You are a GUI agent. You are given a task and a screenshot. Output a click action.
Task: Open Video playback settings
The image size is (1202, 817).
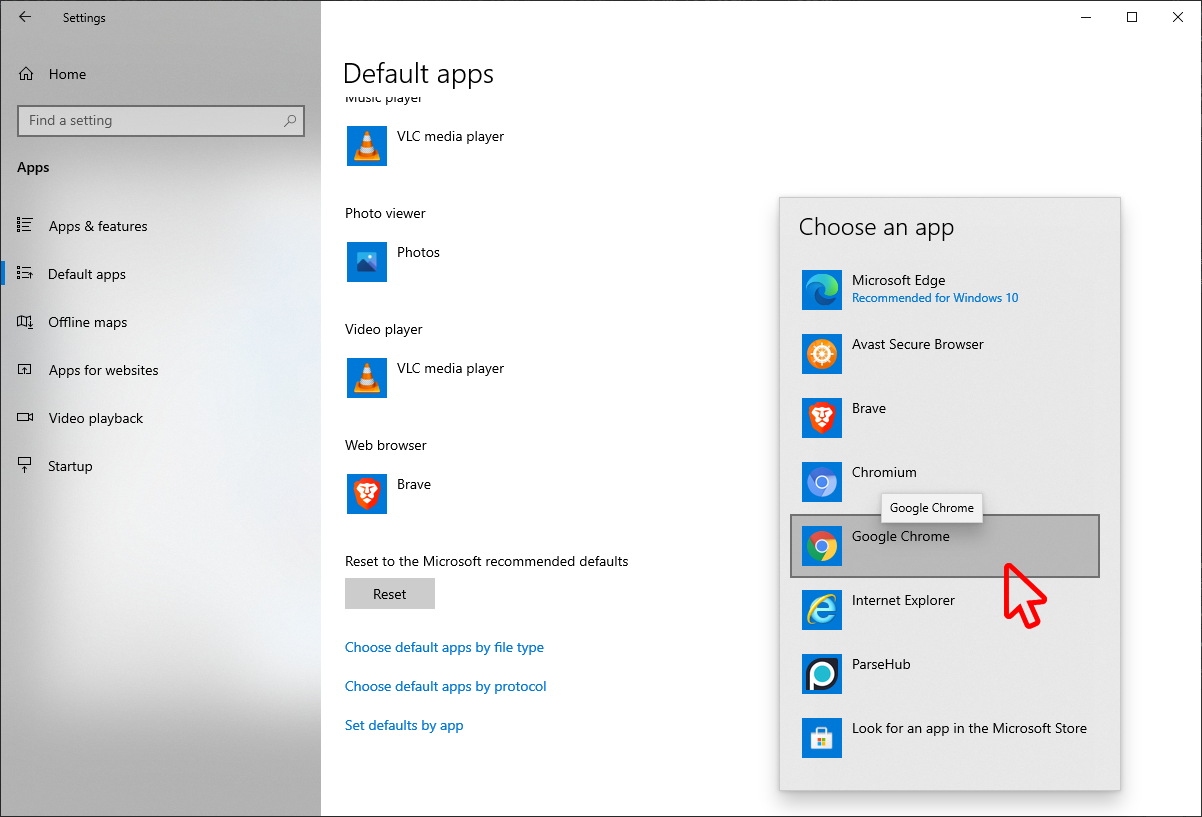[x=160, y=418]
